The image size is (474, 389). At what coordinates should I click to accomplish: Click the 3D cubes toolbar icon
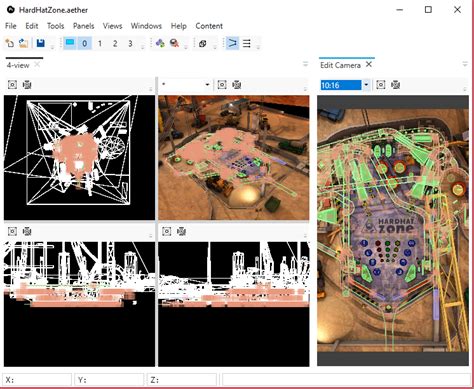tap(202, 43)
